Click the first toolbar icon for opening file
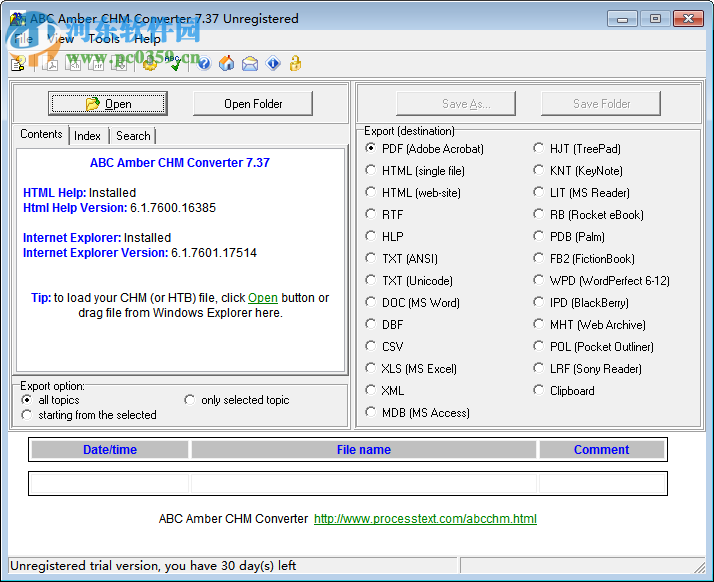 tap(18, 64)
